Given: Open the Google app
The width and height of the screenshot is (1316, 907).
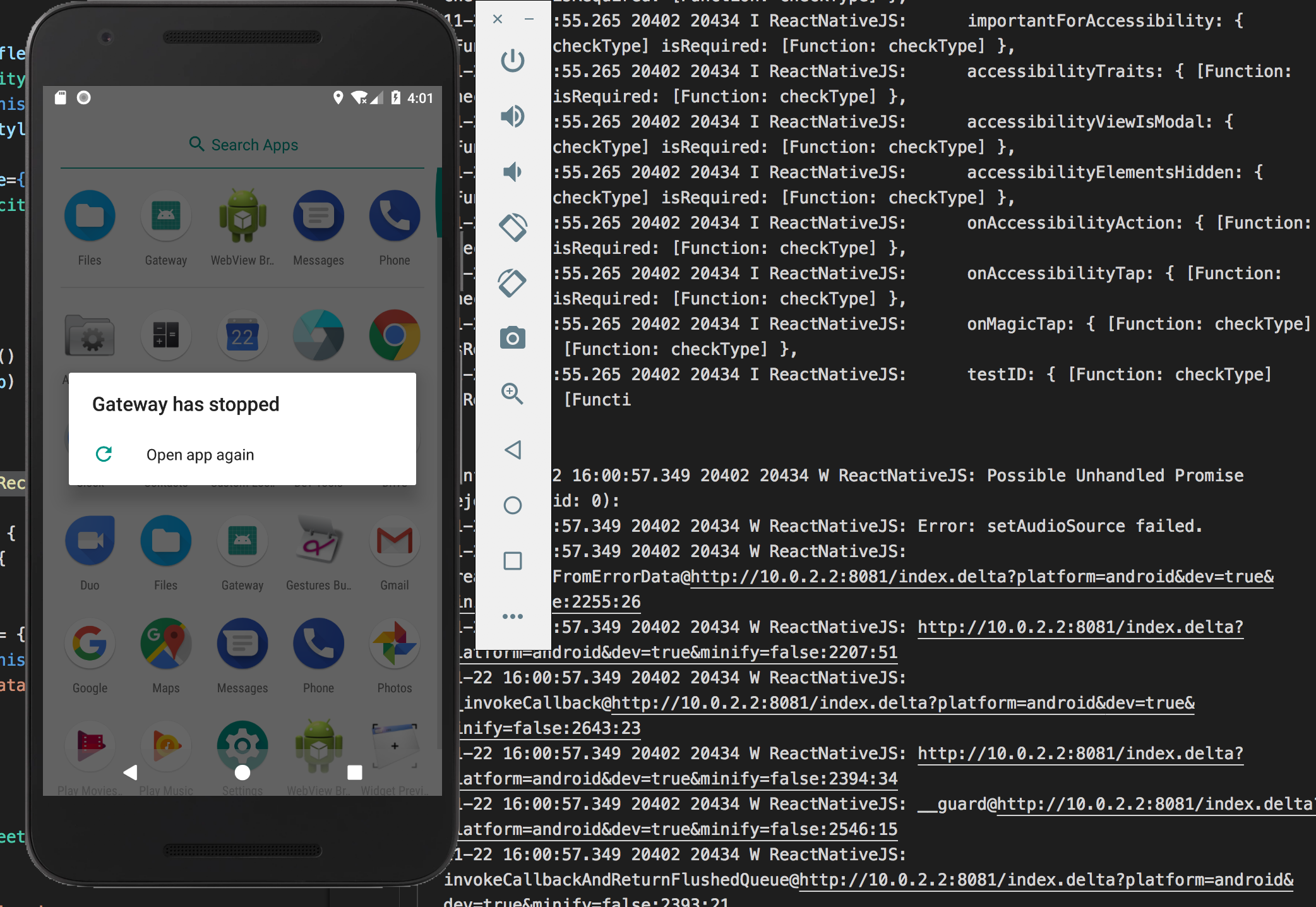Looking at the screenshot, I should [90, 656].
